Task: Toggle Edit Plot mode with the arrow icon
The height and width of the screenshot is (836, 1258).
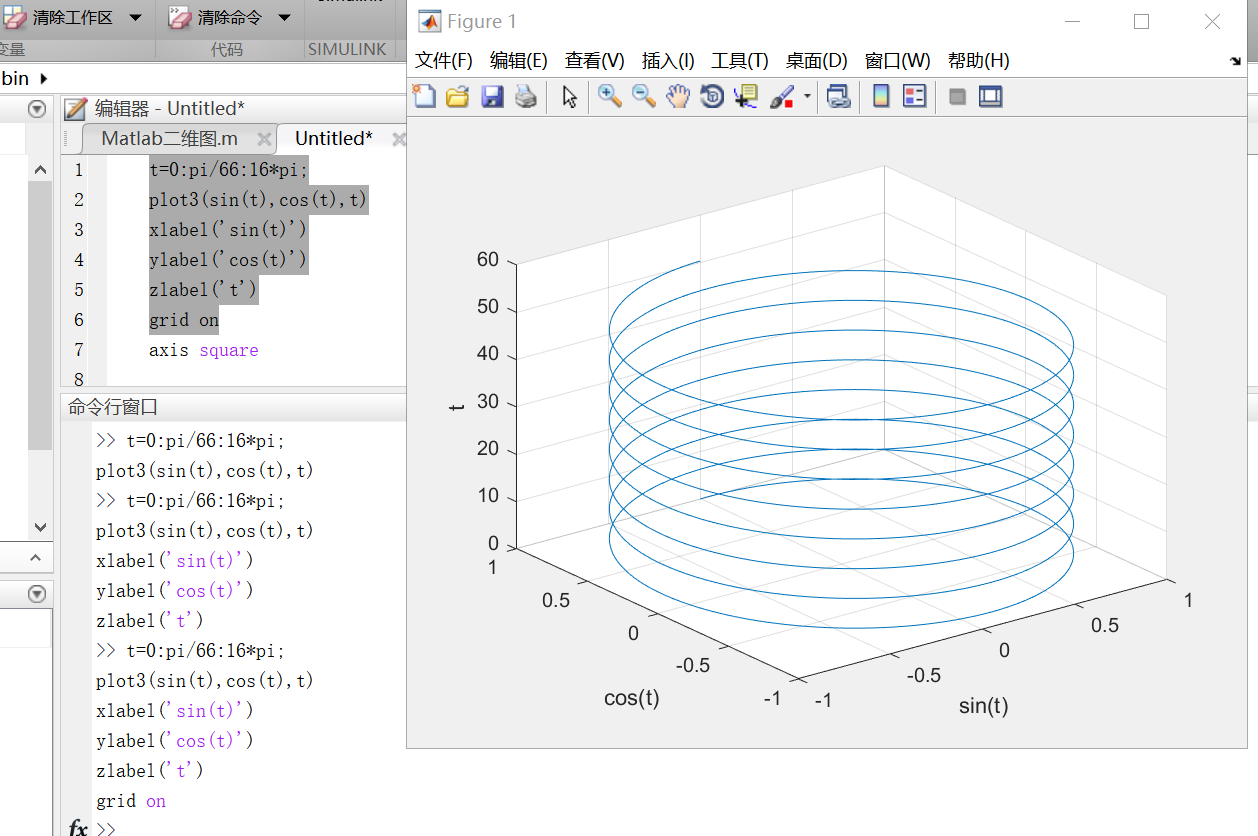Action: pos(568,96)
